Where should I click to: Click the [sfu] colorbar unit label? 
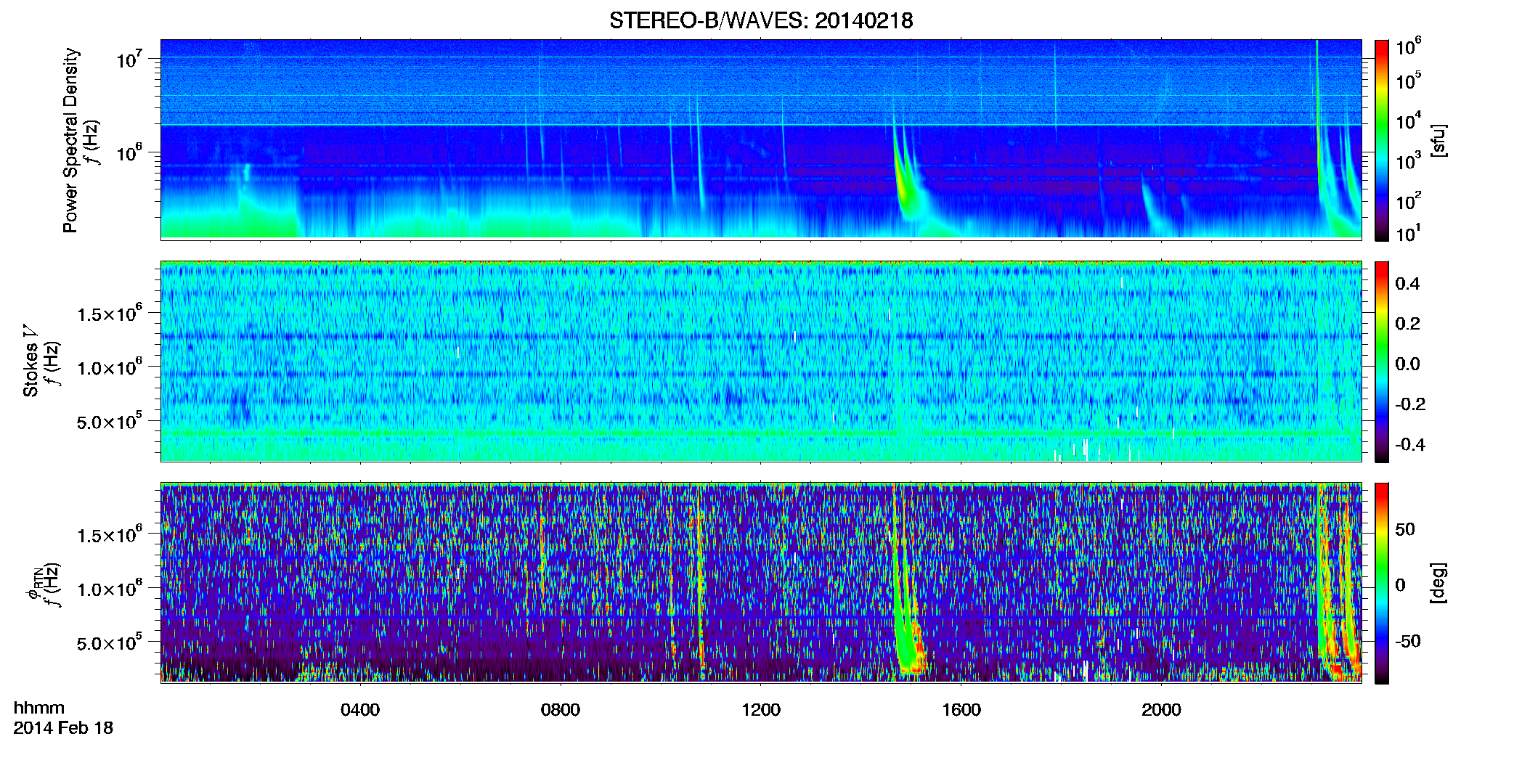click(1438, 140)
